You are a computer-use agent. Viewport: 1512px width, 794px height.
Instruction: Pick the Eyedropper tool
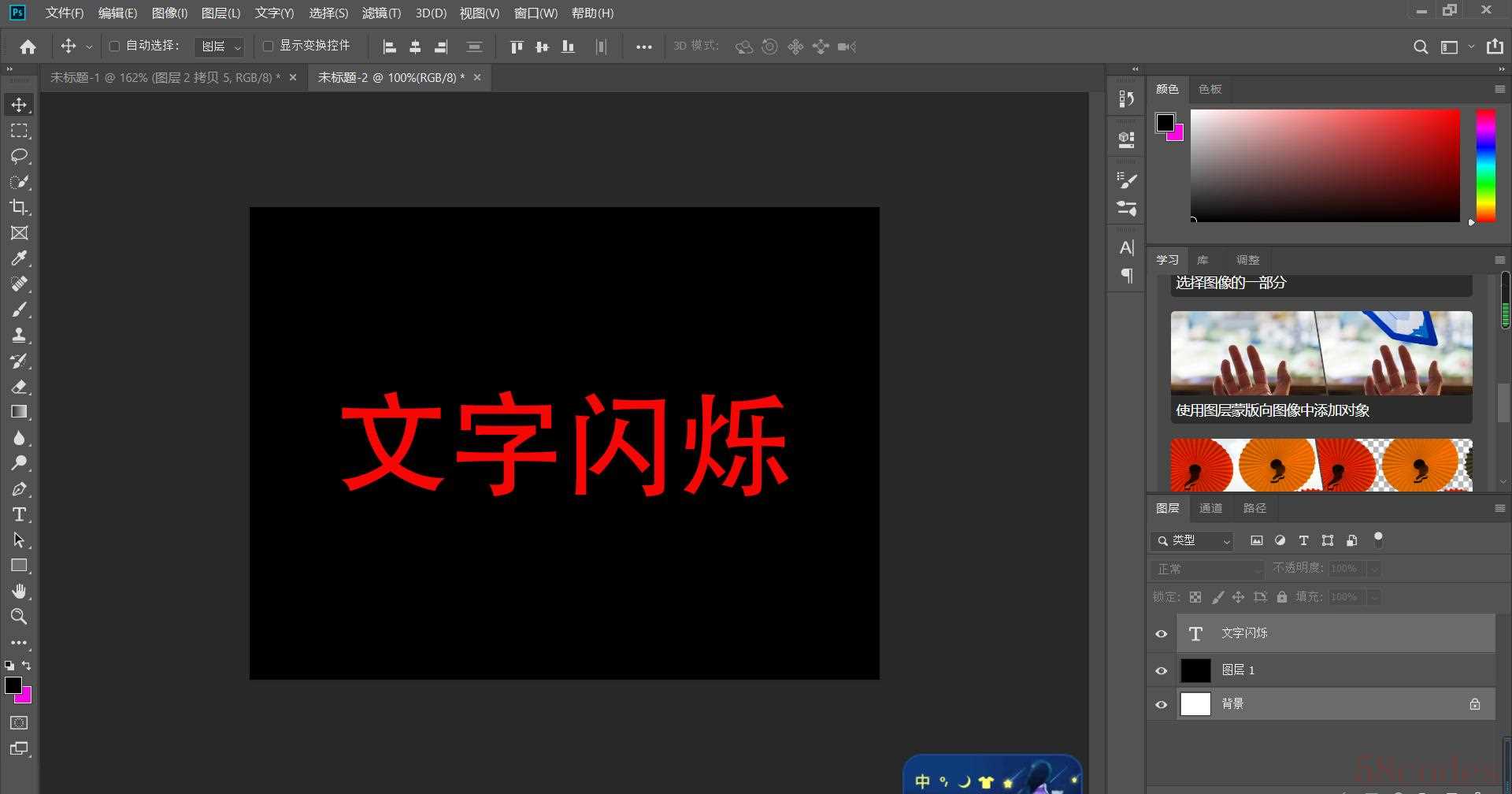tap(19, 258)
